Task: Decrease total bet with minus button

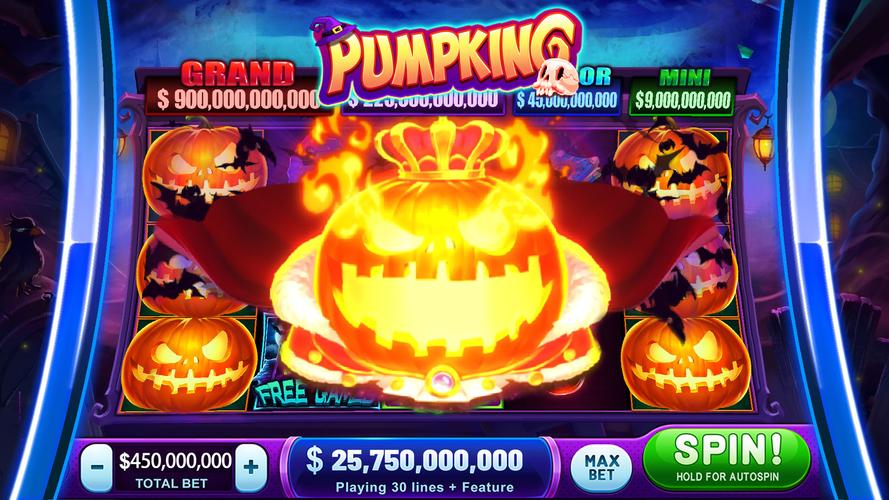Action: click(96, 468)
